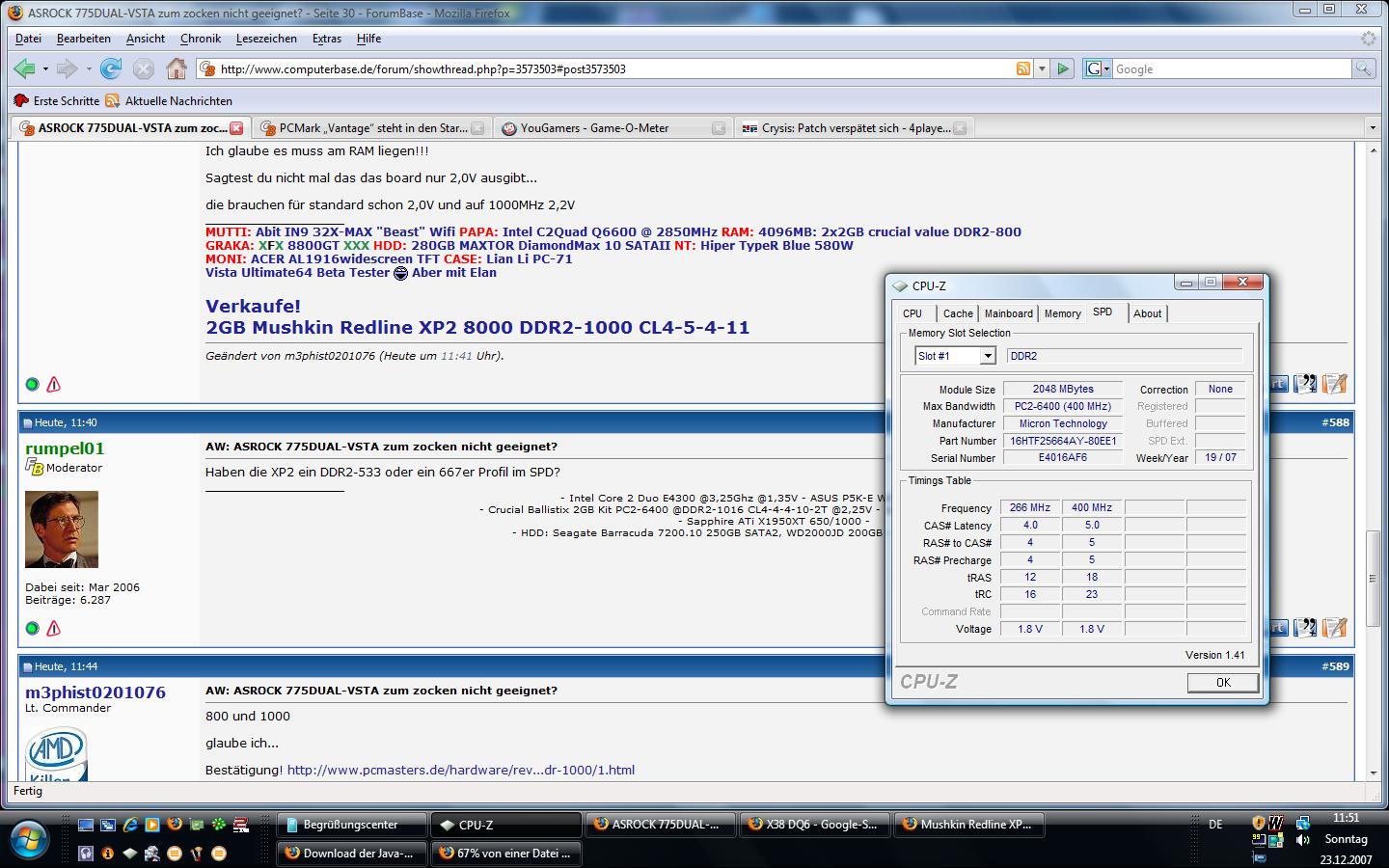Click the DE language bar indicator
This screenshot has width=1389, height=868.
(1215, 825)
